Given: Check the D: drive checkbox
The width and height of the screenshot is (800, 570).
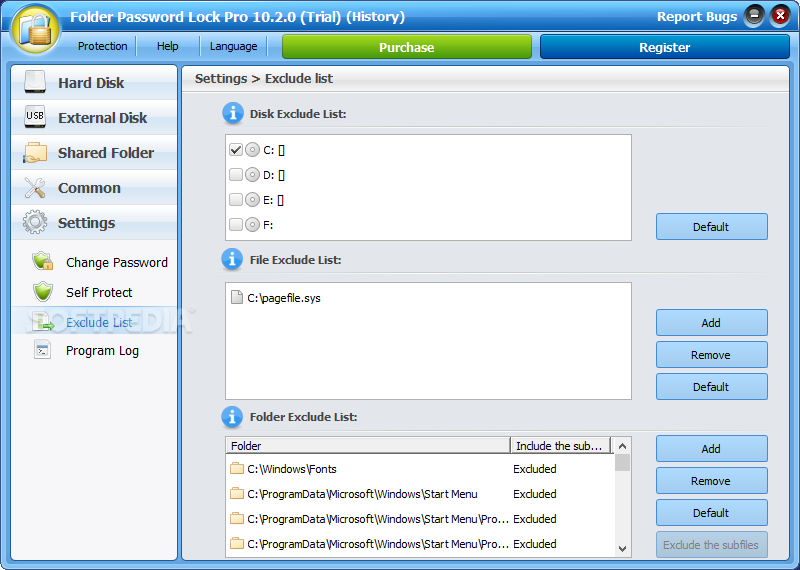Looking at the screenshot, I should (236, 175).
